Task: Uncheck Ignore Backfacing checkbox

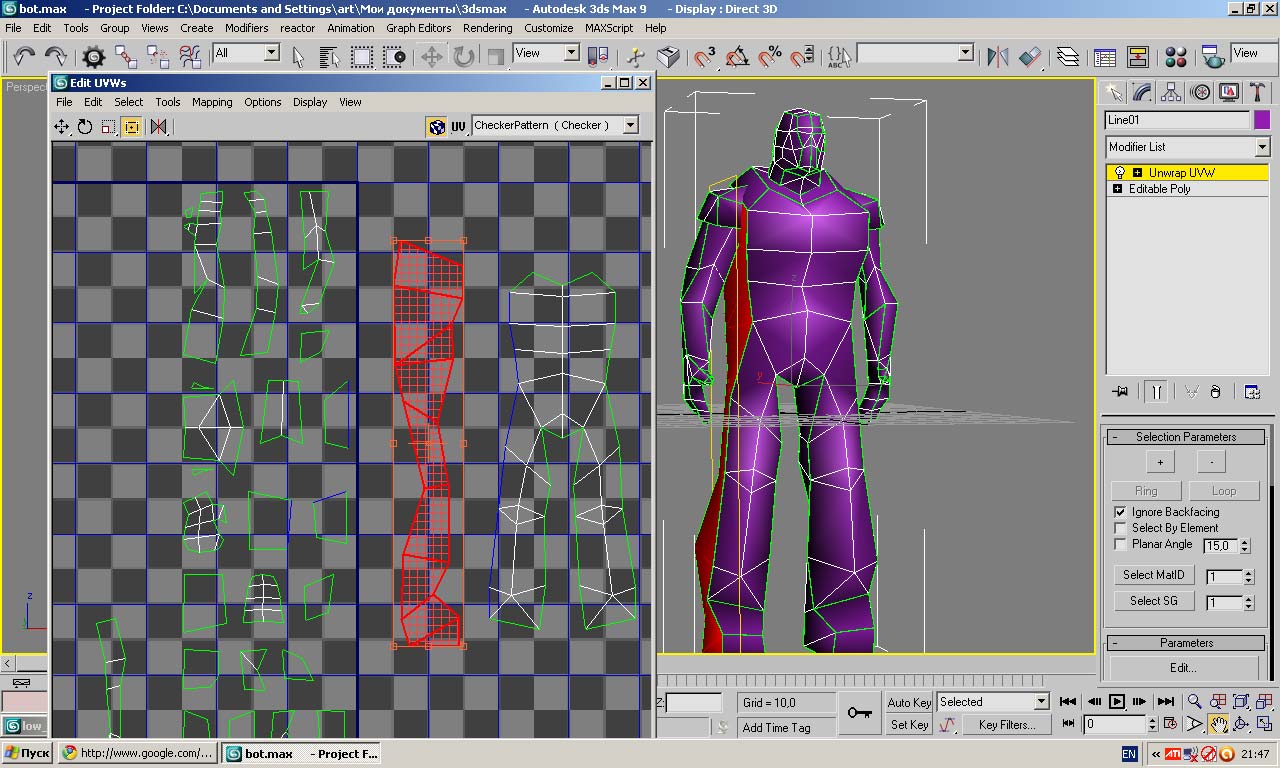Action: tap(1120, 512)
